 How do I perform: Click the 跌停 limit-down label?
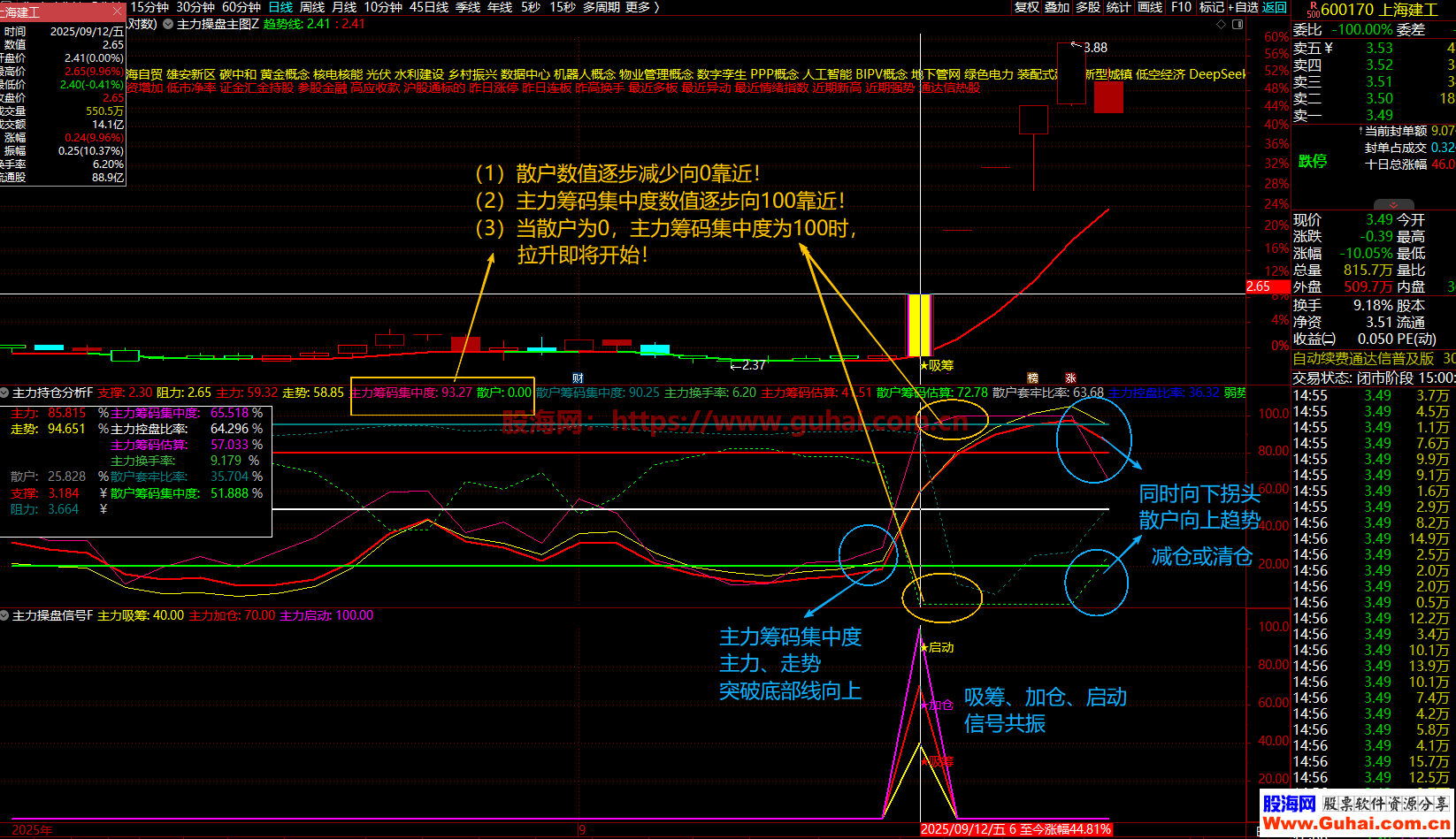tap(1313, 161)
